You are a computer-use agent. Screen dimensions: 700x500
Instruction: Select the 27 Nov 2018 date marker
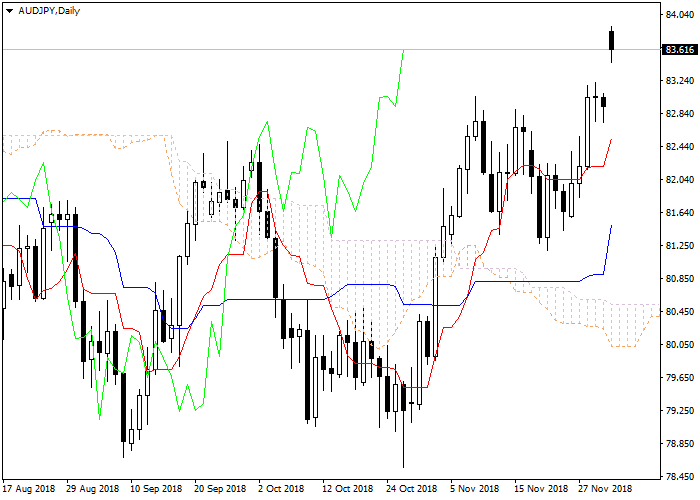[x=604, y=489]
